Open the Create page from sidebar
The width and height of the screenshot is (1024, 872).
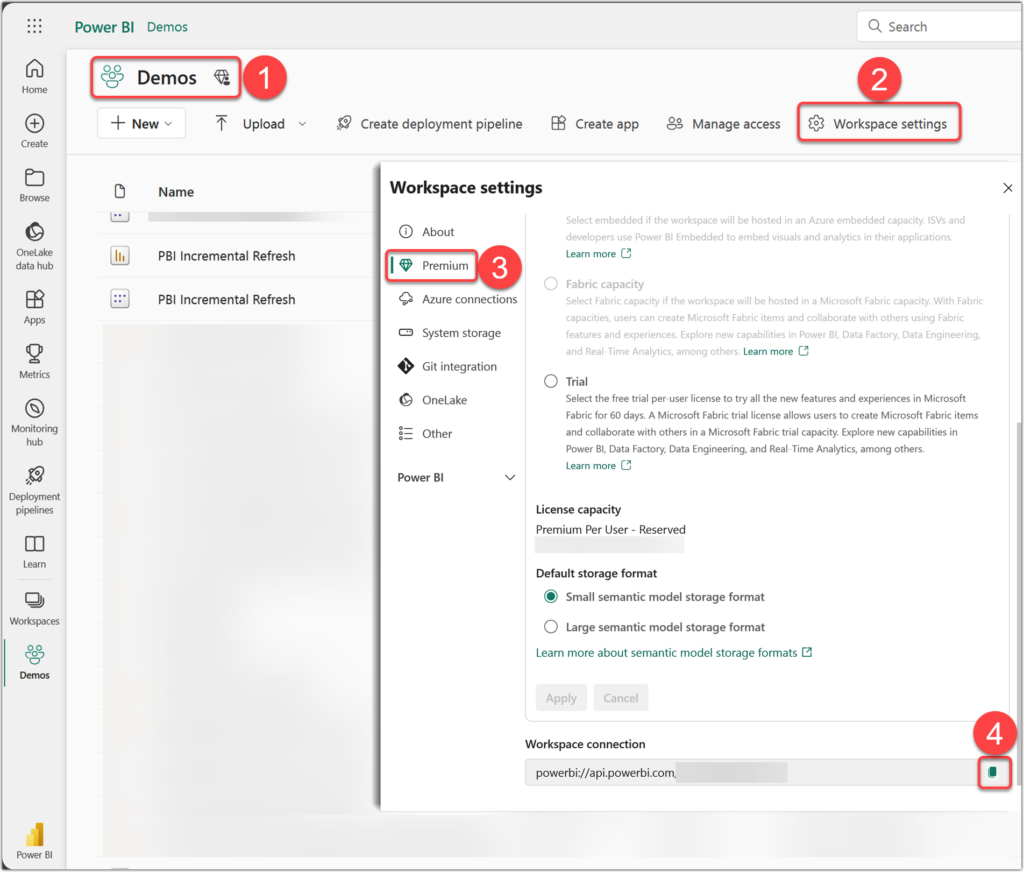tap(35, 131)
